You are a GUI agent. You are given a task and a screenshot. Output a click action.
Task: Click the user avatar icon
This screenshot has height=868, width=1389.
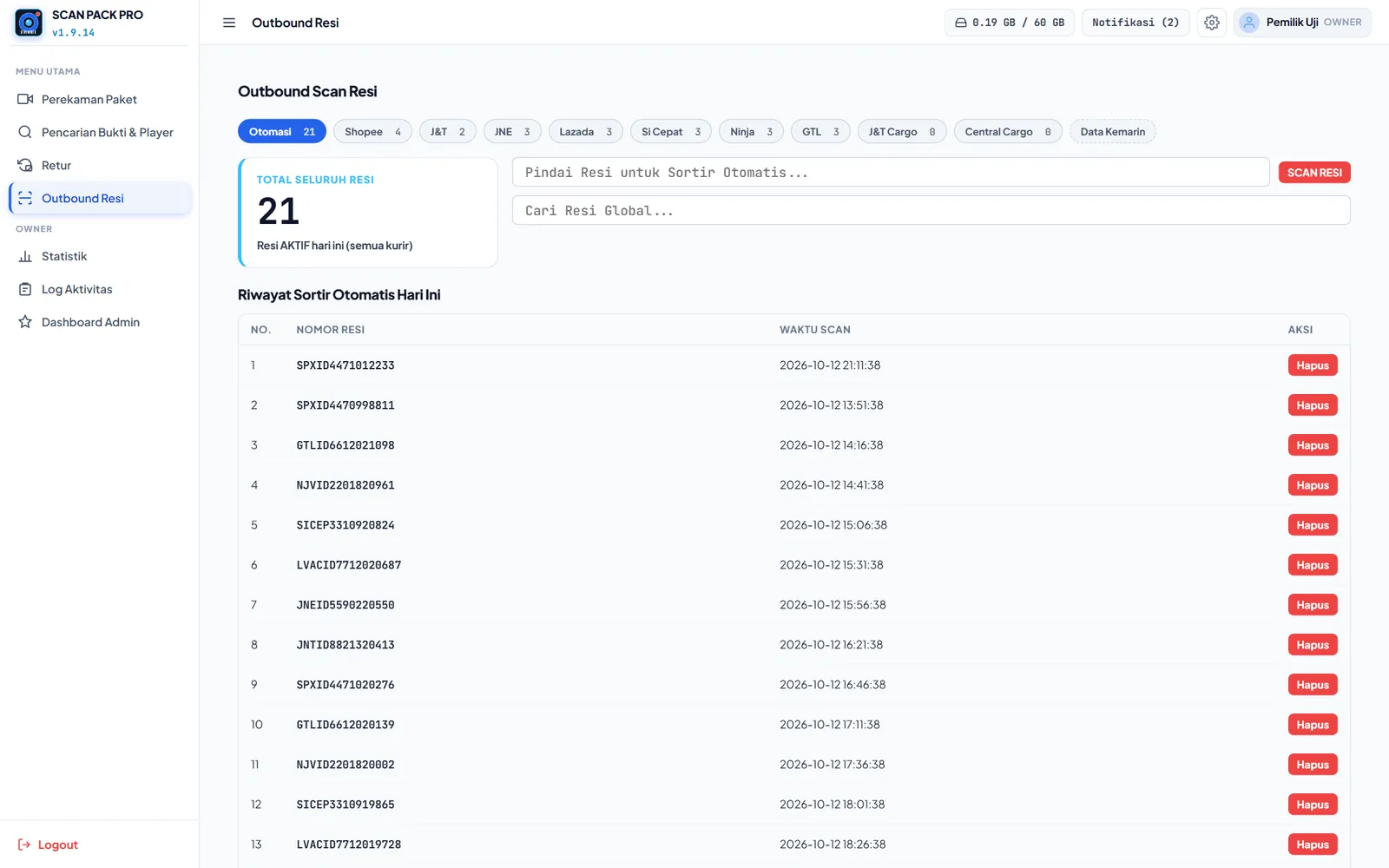(1248, 23)
